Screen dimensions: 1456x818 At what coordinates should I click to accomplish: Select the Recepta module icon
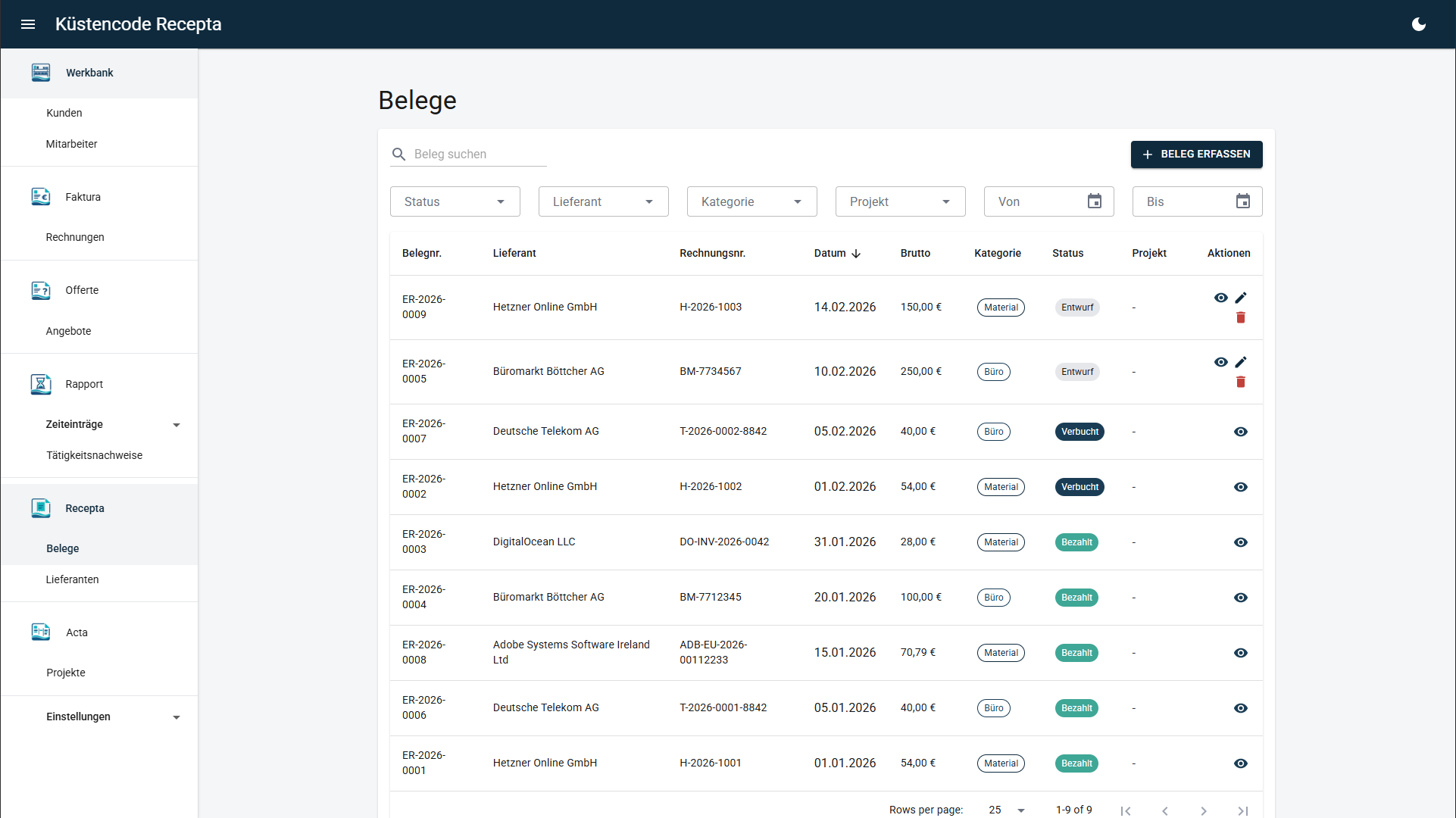point(40,508)
